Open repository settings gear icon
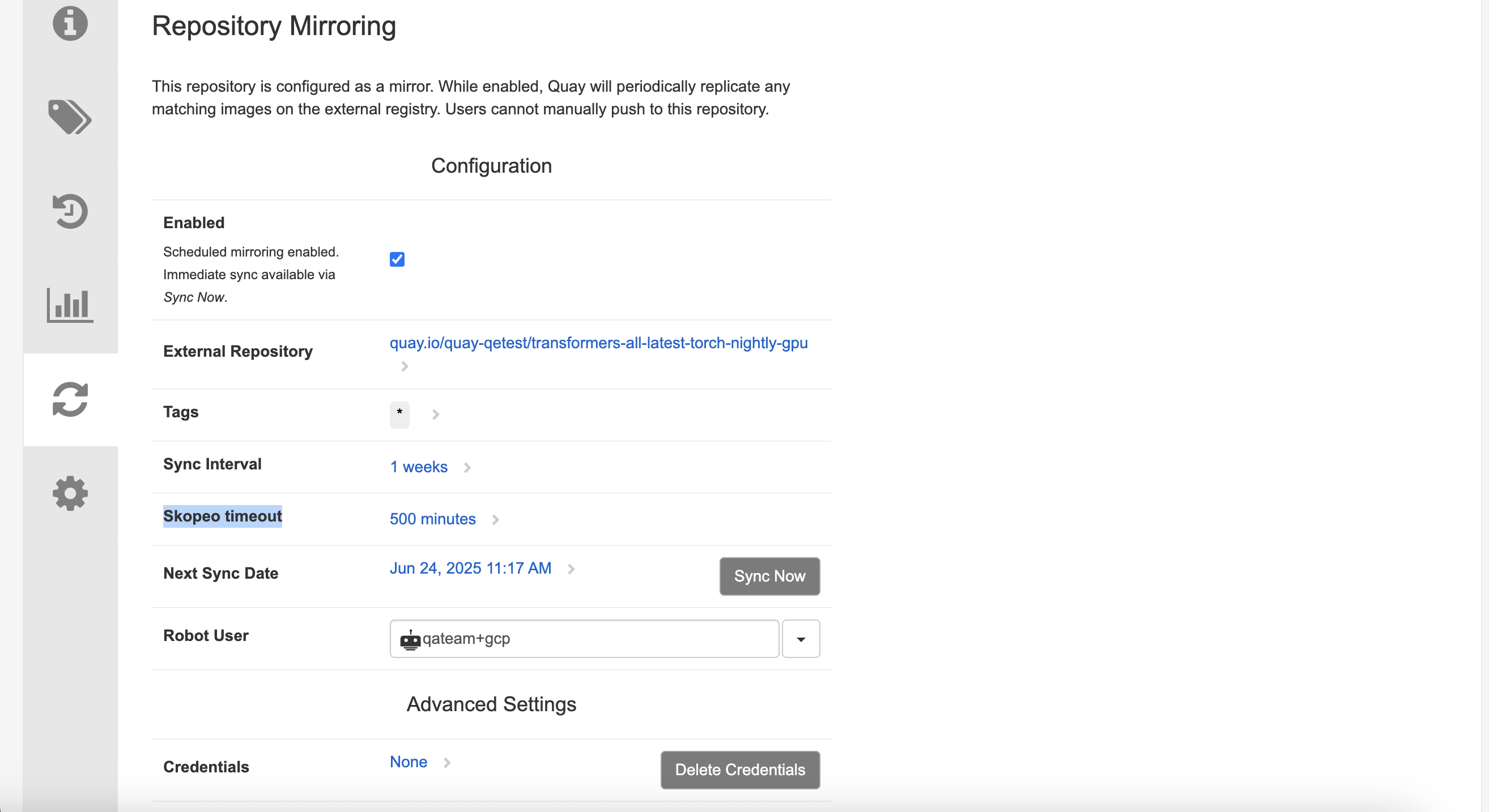 (x=70, y=493)
